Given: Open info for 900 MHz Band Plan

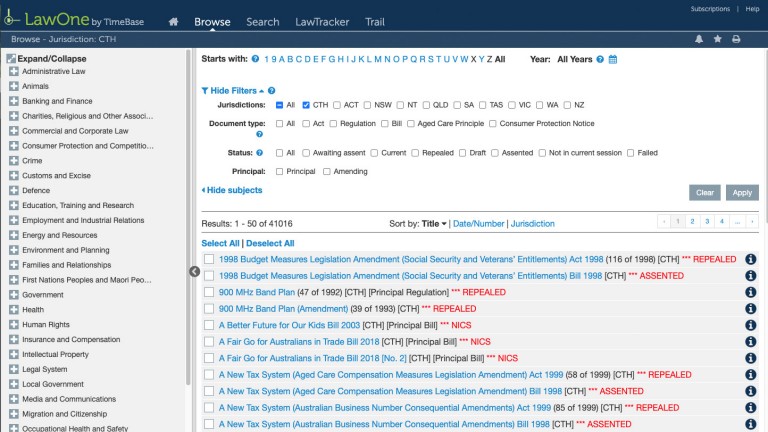Looking at the screenshot, I should coord(750,292).
